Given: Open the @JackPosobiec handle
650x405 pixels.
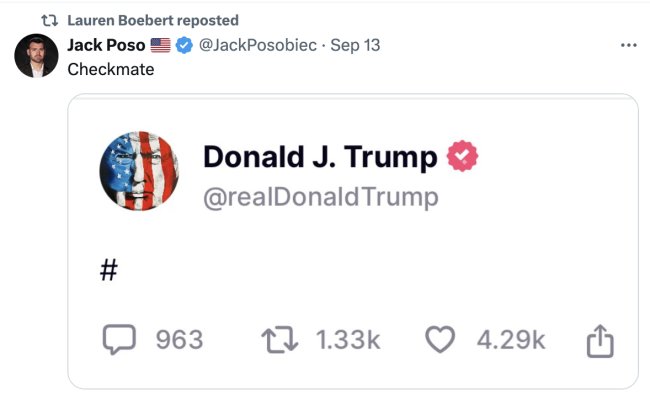Looking at the screenshot, I should coord(257,45).
